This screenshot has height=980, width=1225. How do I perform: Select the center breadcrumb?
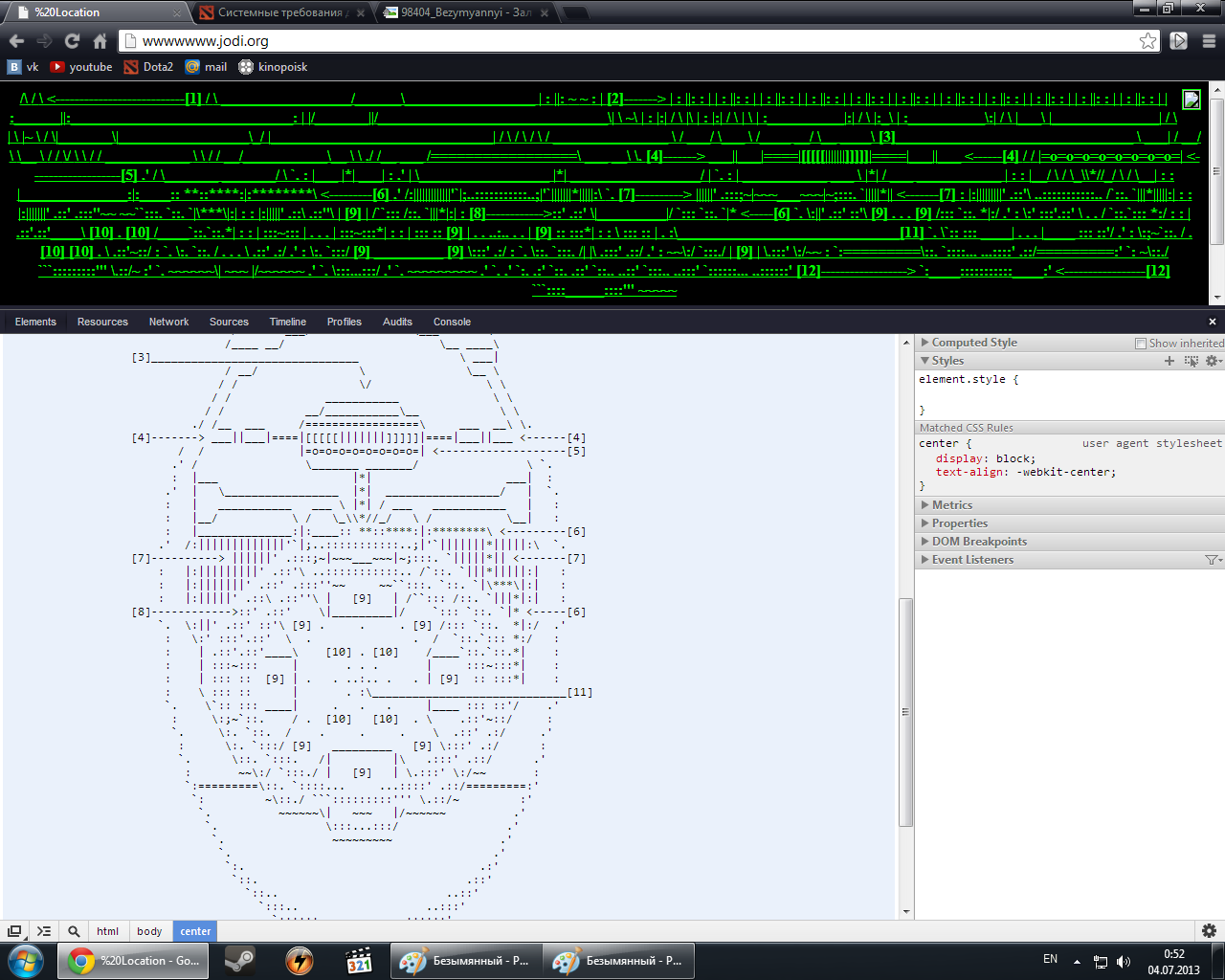195,931
